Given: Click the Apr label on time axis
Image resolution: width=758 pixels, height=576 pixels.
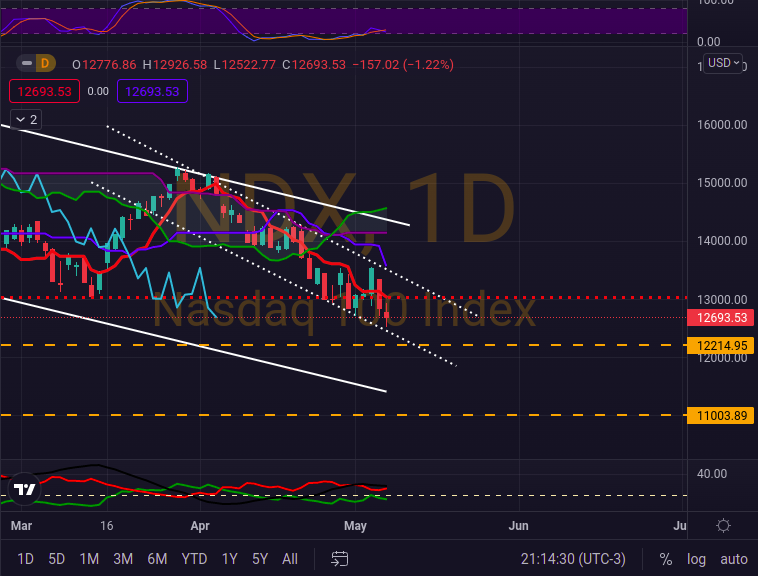Looking at the screenshot, I should [200, 526].
